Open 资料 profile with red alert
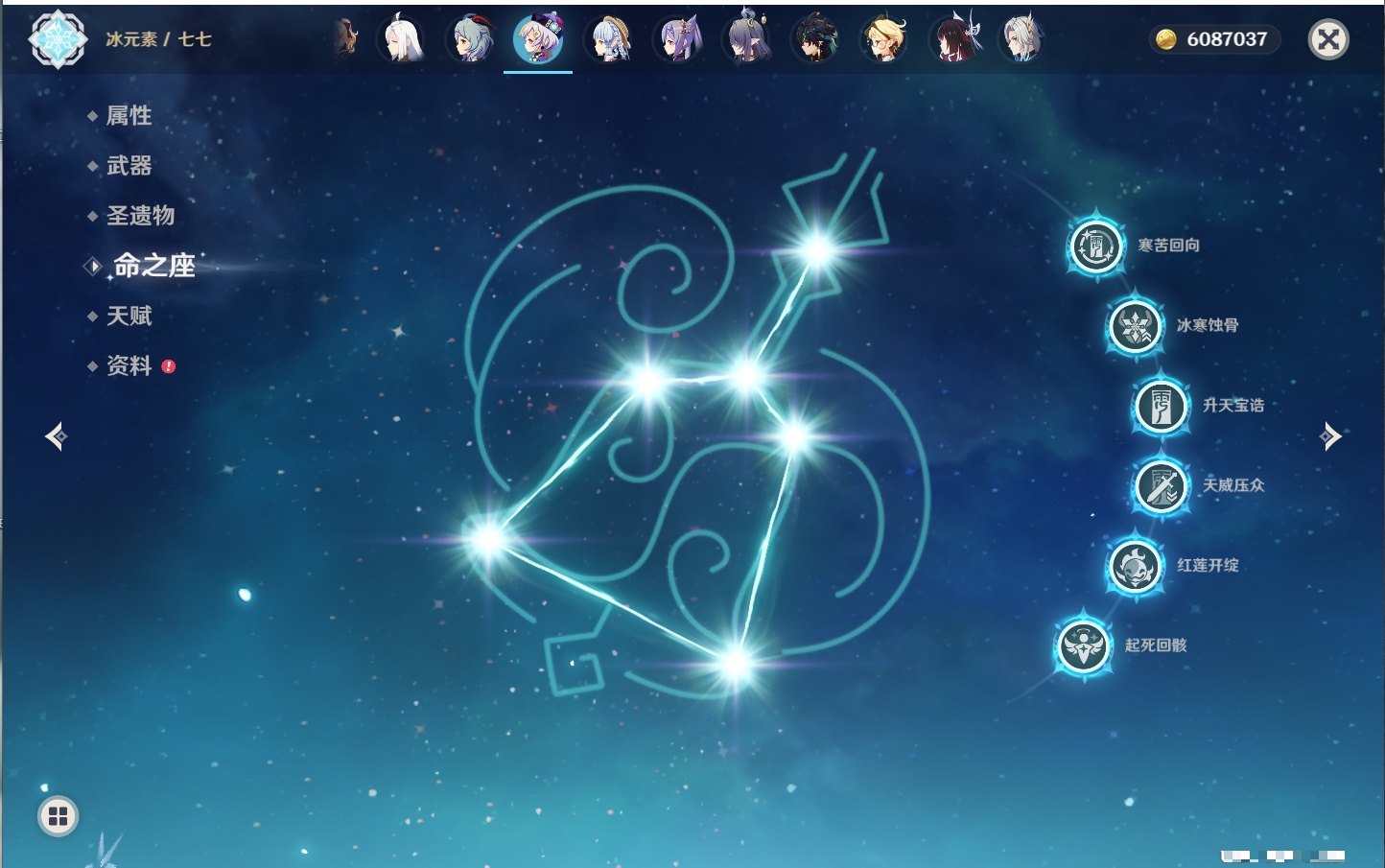This screenshot has width=1385, height=868. pos(129,365)
